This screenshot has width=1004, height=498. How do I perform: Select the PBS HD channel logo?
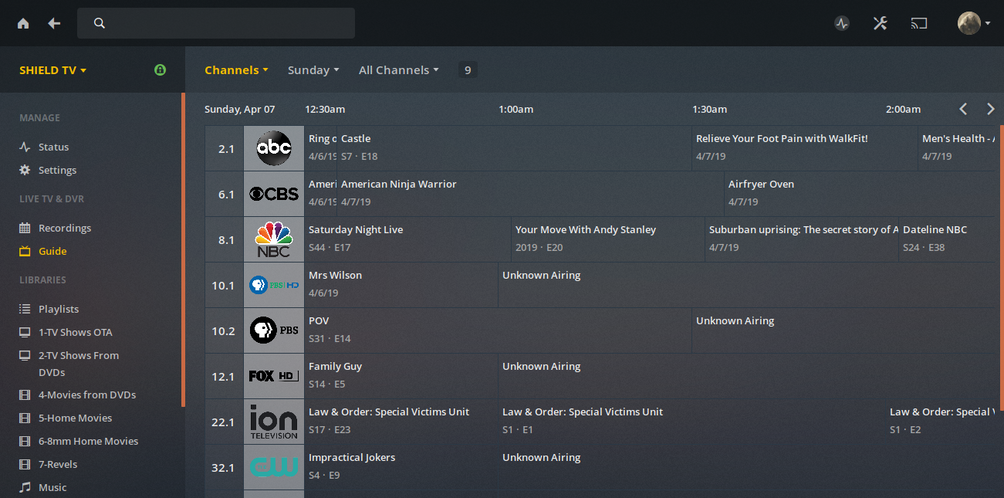point(274,285)
